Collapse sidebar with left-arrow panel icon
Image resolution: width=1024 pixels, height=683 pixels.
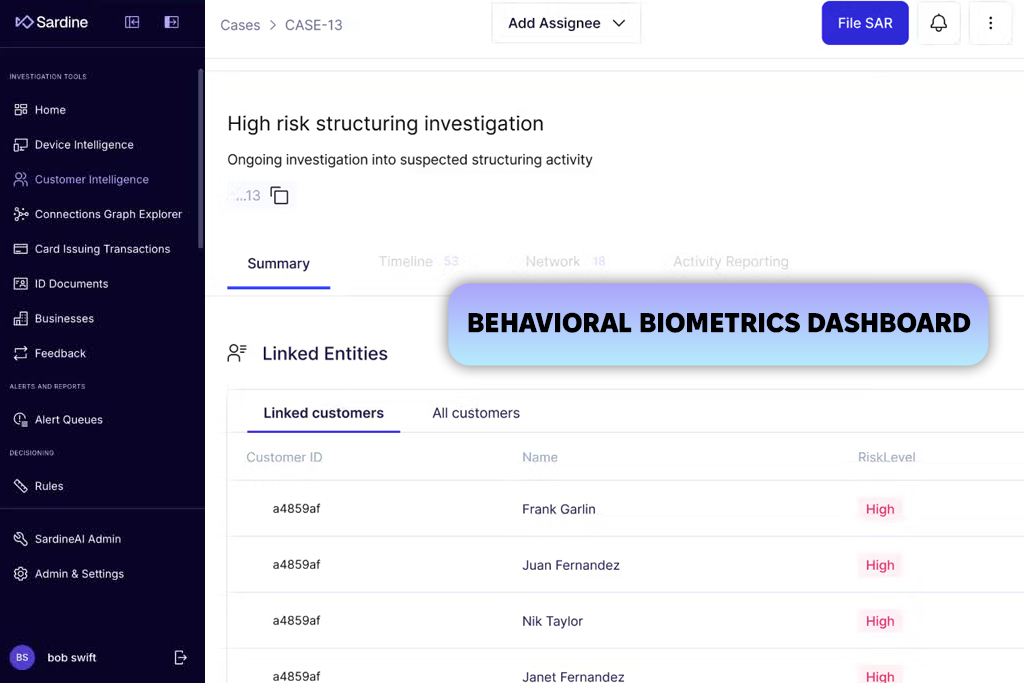point(132,22)
